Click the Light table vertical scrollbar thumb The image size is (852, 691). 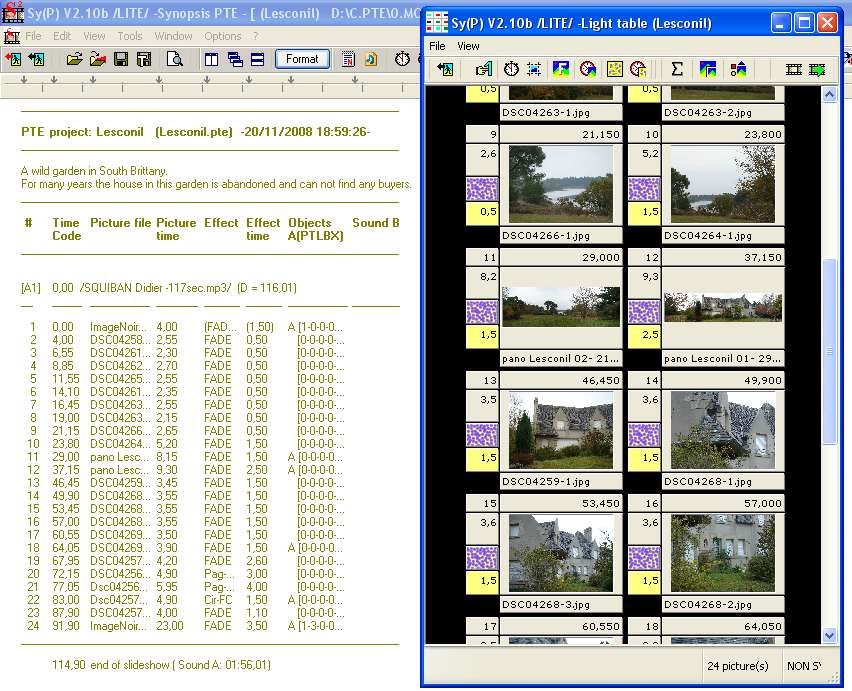click(829, 351)
